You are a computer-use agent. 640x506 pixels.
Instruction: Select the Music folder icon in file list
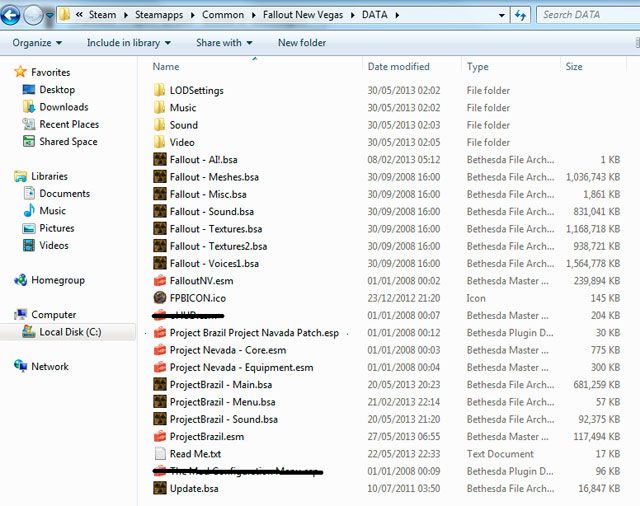coord(160,108)
